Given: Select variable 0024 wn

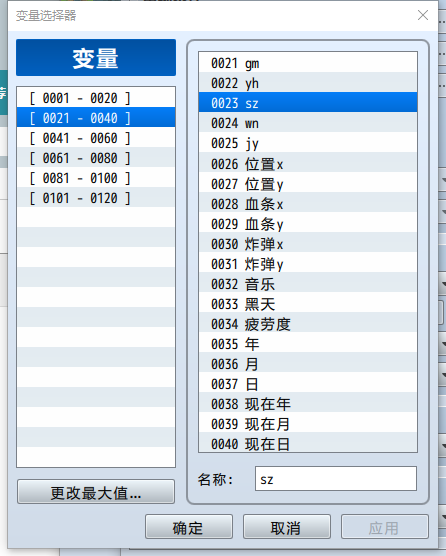Looking at the screenshot, I should tap(308, 123).
